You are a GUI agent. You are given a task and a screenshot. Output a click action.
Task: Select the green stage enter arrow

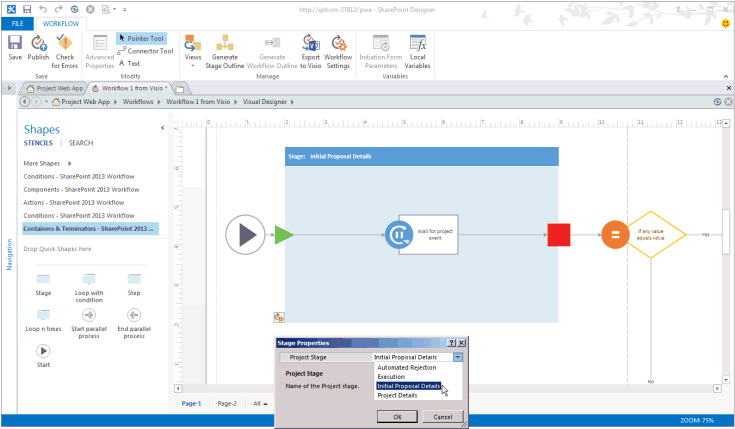tap(284, 235)
